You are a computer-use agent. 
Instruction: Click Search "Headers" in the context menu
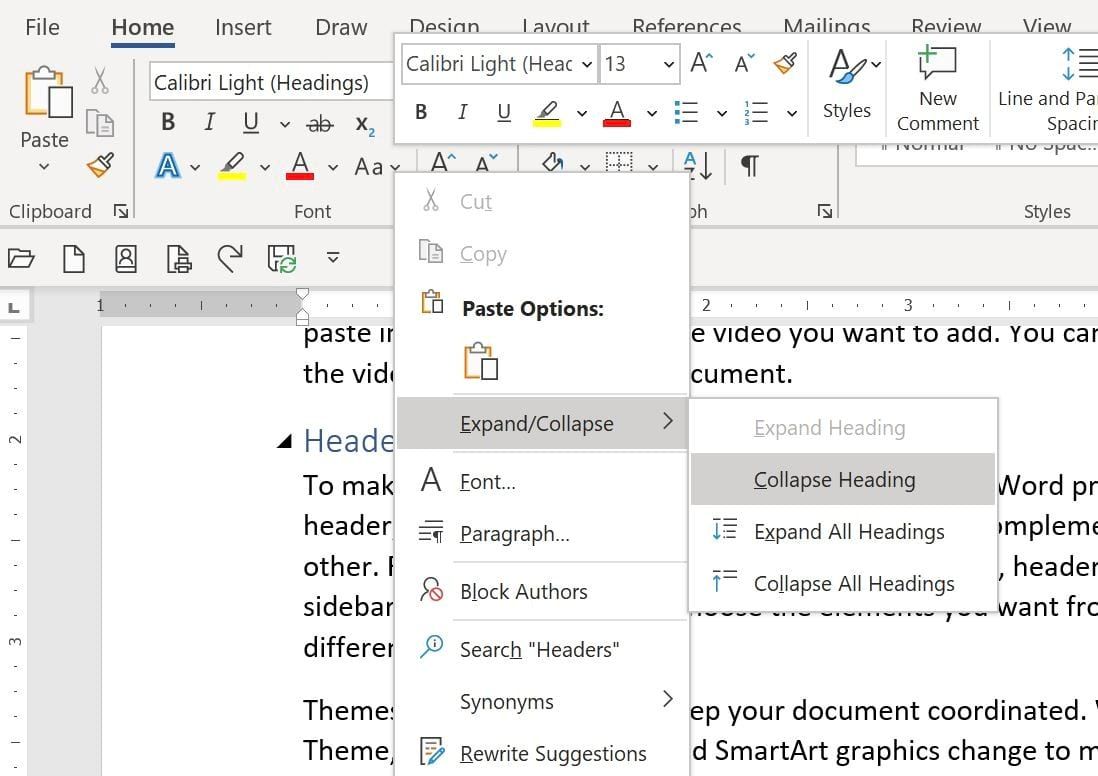(541, 649)
